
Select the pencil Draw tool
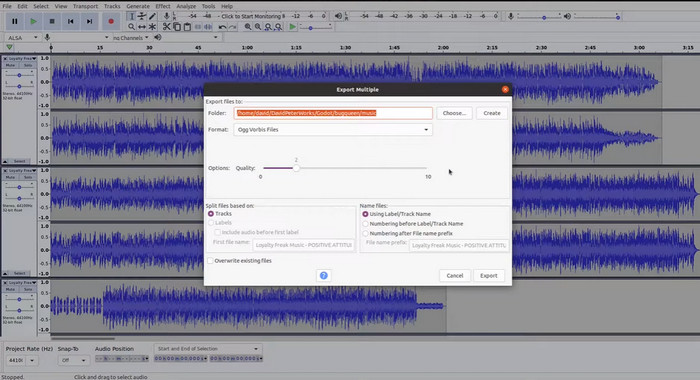point(152,16)
